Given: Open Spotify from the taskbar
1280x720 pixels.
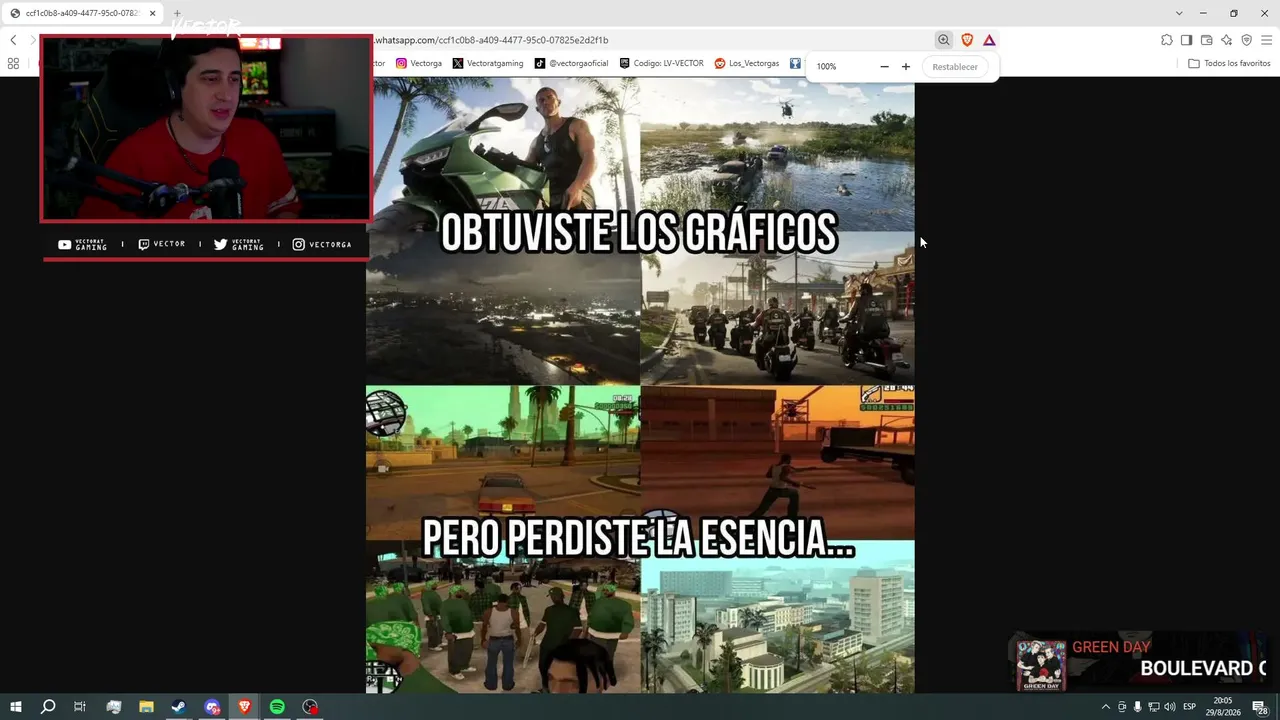Looking at the screenshot, I should (278, 707).
